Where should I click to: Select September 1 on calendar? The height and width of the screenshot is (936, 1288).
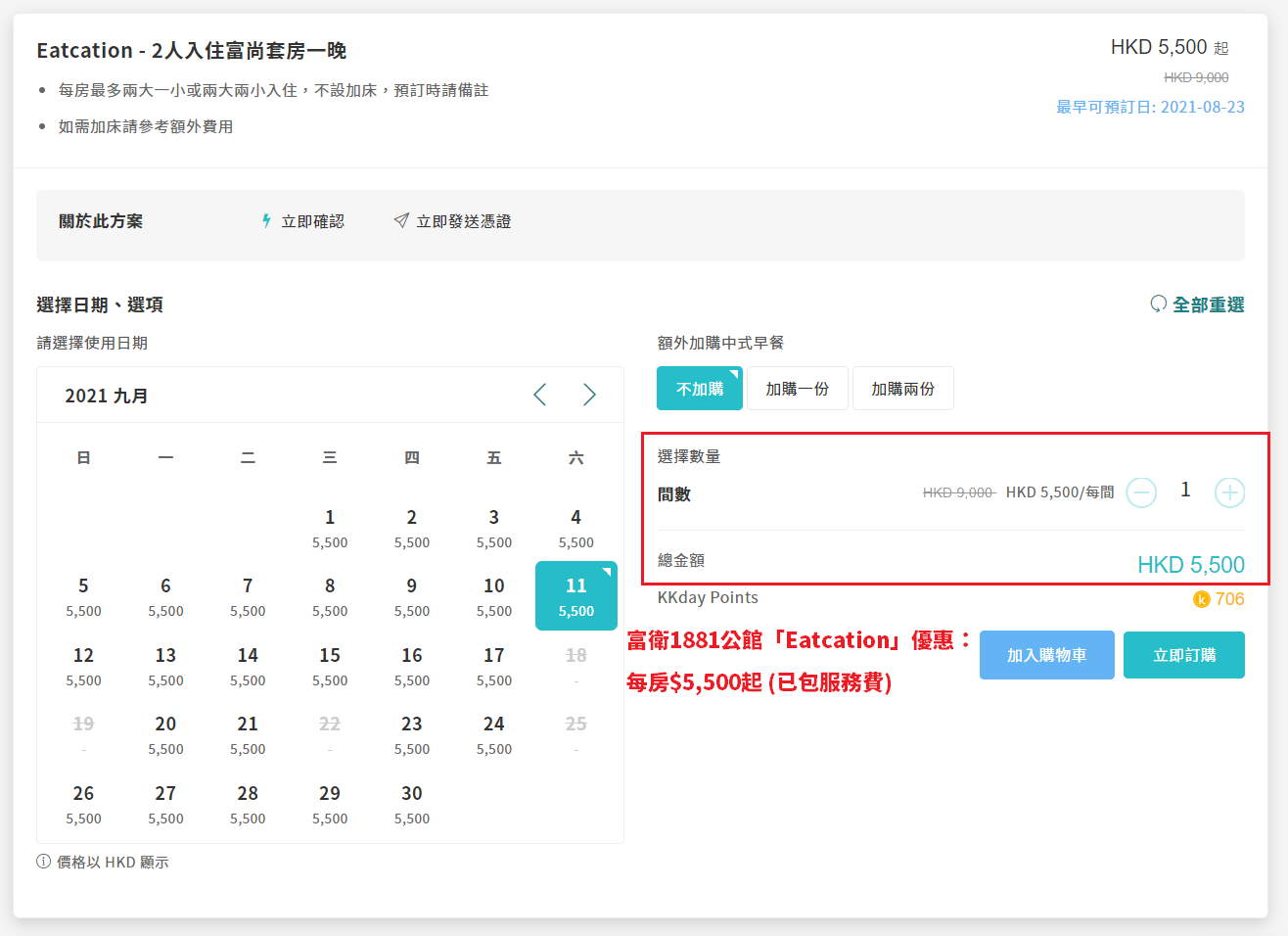[330, 528]
